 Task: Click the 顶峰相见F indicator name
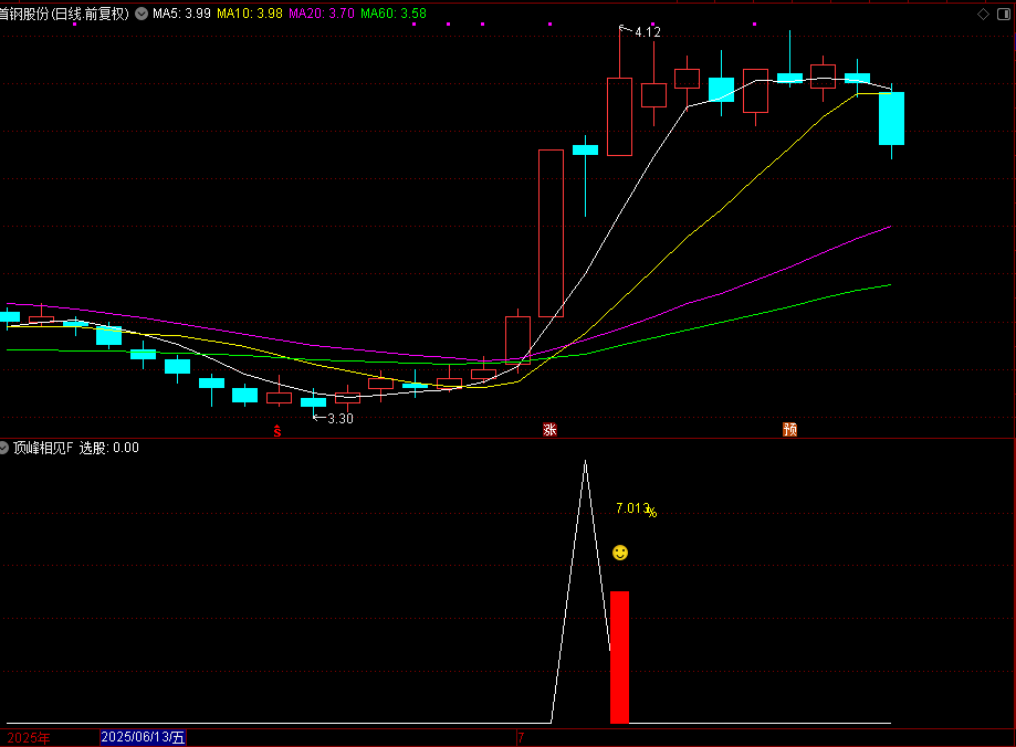[42, 448]
